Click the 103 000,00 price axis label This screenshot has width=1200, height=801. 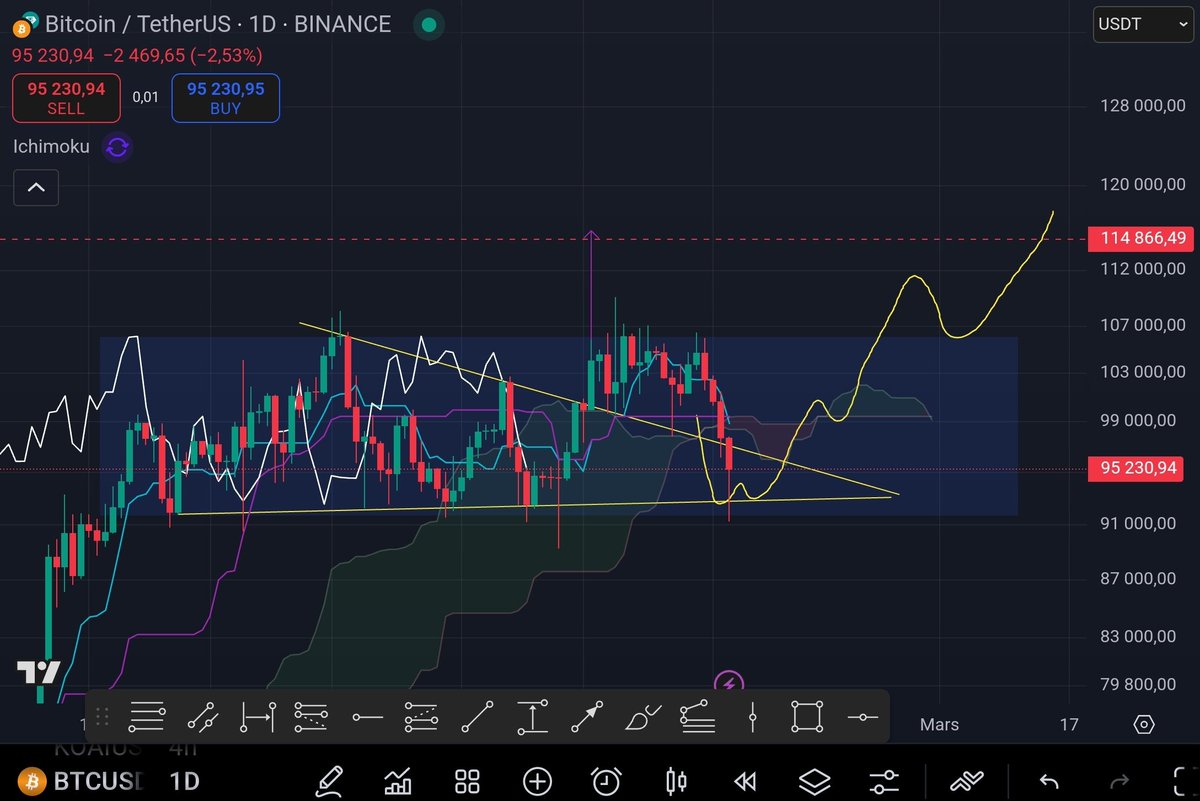tap(1141, 372)
